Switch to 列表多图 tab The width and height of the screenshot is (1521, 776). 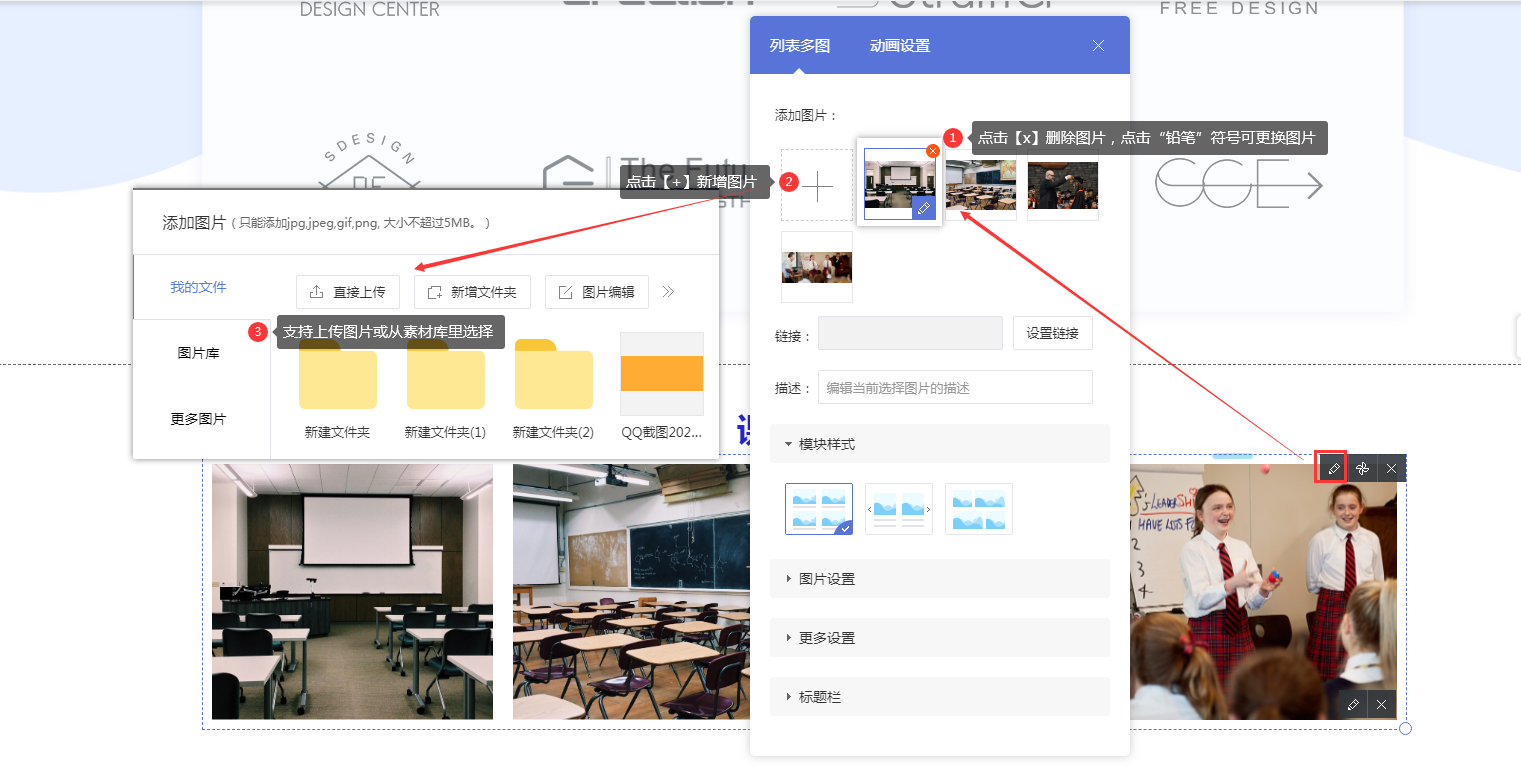tap(800, 46)
